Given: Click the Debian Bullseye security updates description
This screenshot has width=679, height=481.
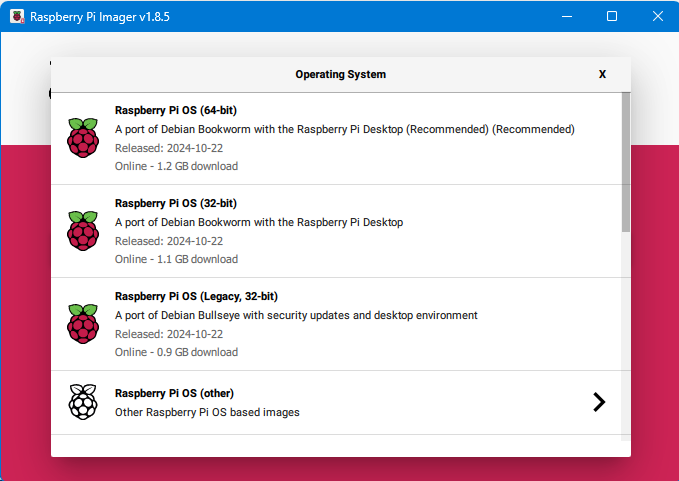Looking at the screenshot, I should [x=296, y=315].
